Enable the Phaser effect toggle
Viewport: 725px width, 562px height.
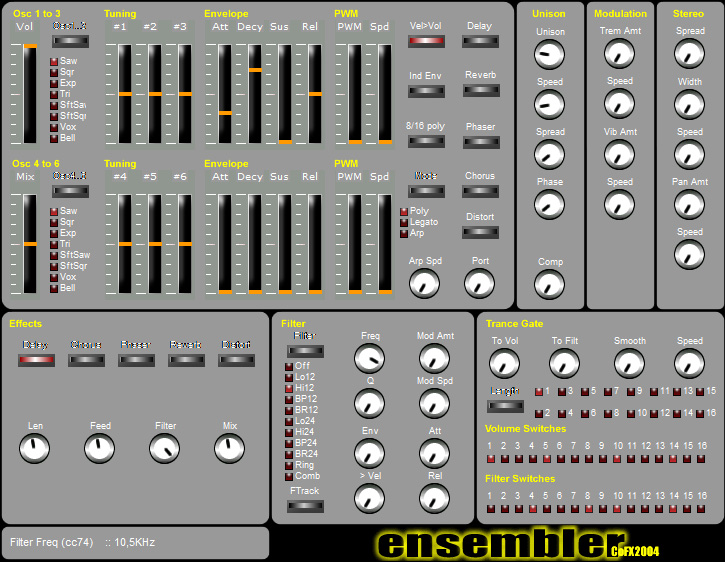click(x=481, y=142)
